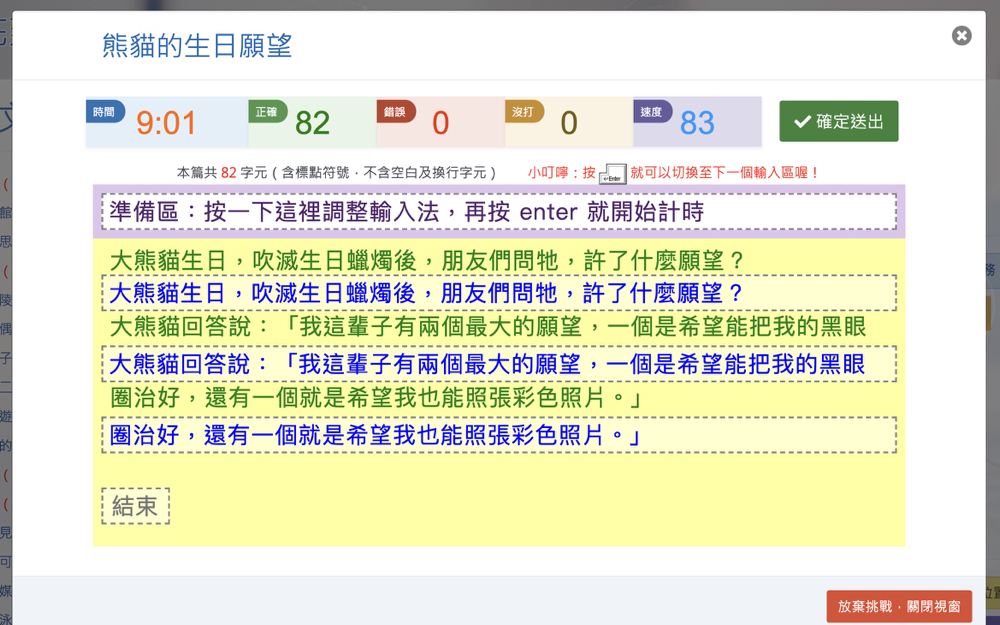The image size is (1000, 625).
Task: Click green reference line 大熊貓生日，吹滅生日蠟燭後
Action: point(427,261)
